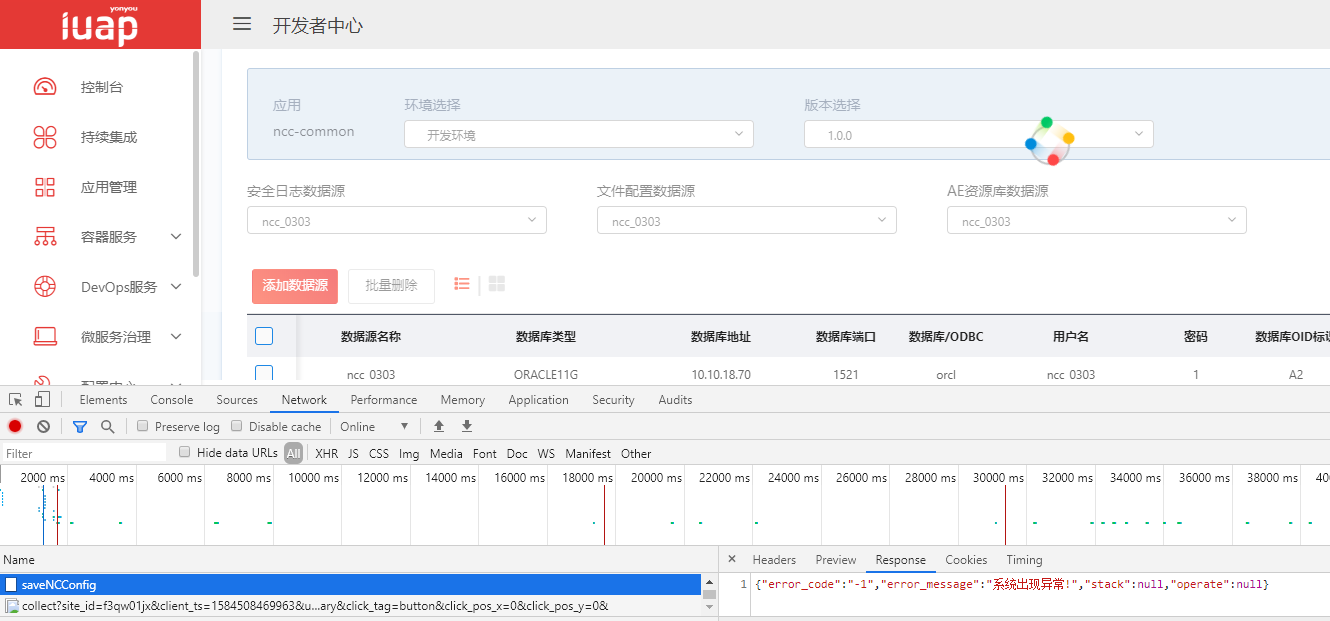Open 文件配置数据源 dropdown
The width and height of the screenshot is (1330, 621).
(747, 220)
